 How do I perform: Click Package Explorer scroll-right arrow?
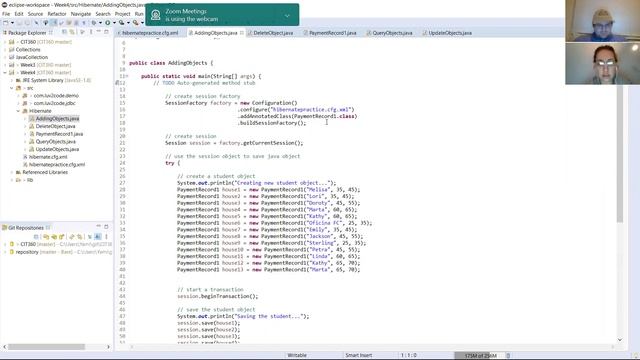point(108,347)
